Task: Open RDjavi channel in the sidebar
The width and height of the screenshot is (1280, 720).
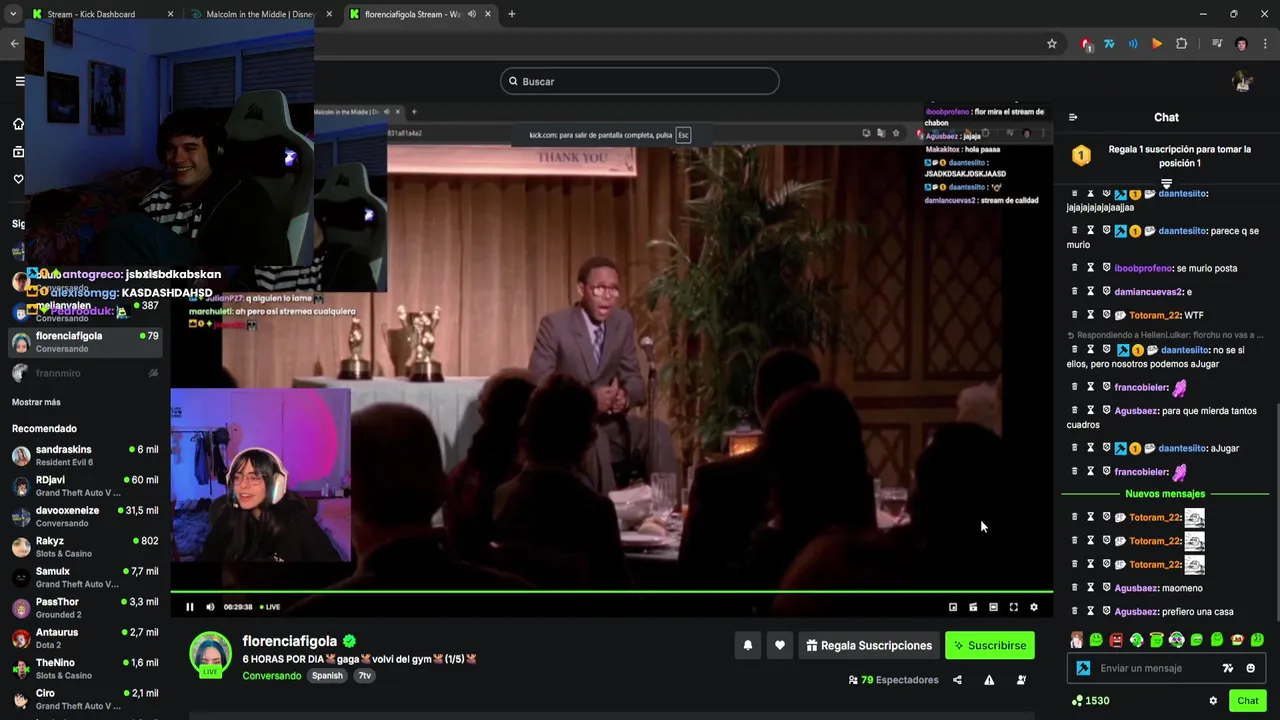Action: click(x=85, y=486)
